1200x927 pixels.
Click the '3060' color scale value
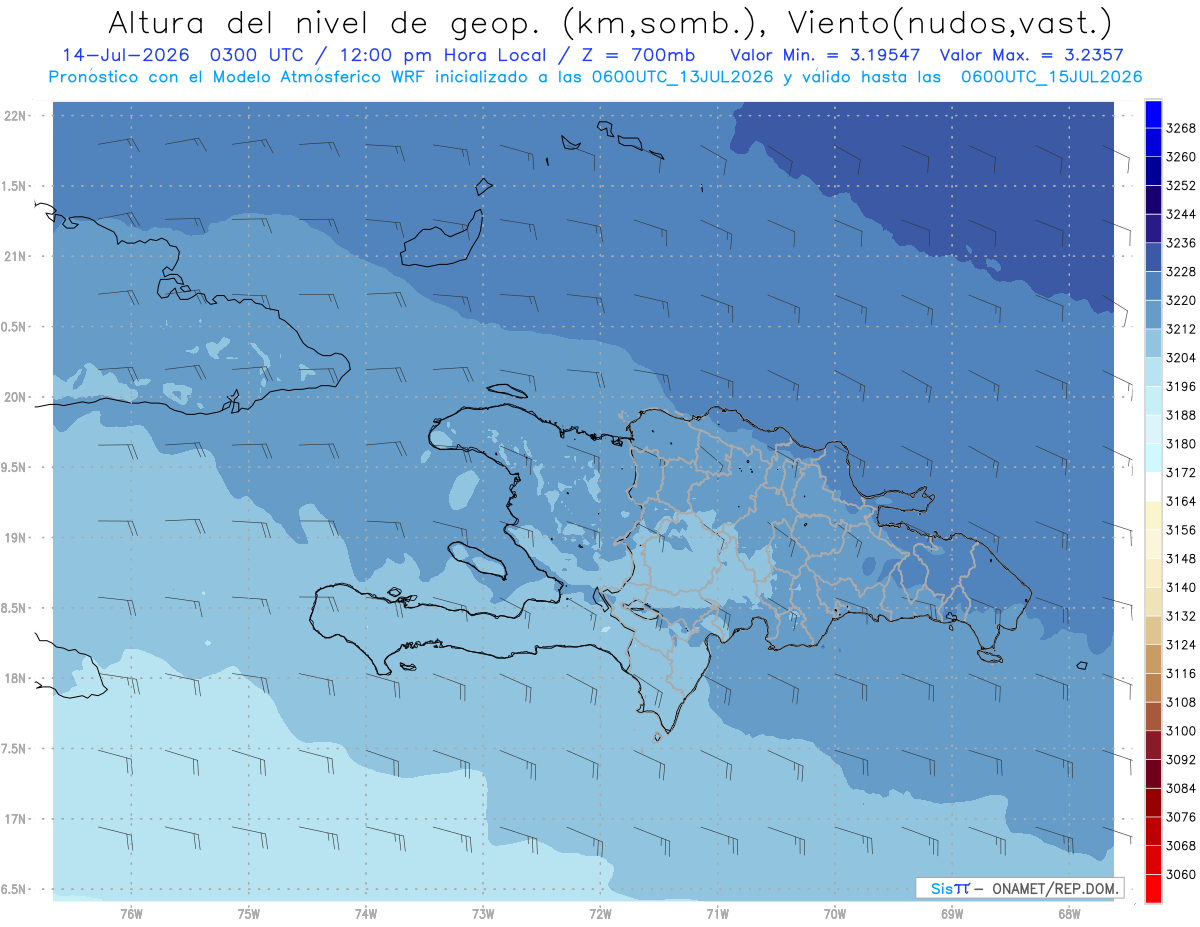(1181, 874)
